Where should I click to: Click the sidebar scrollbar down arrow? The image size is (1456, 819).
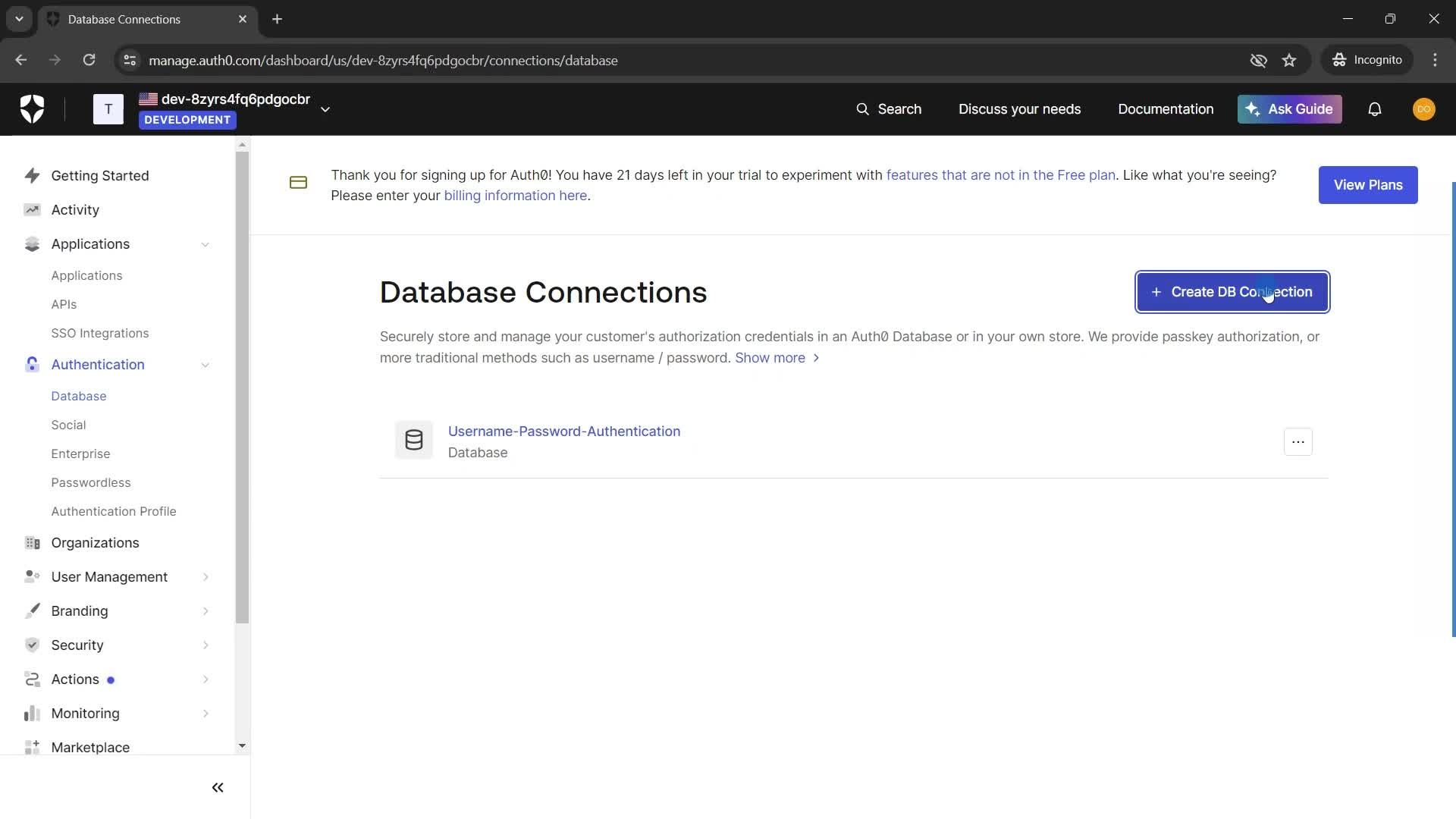242,746
